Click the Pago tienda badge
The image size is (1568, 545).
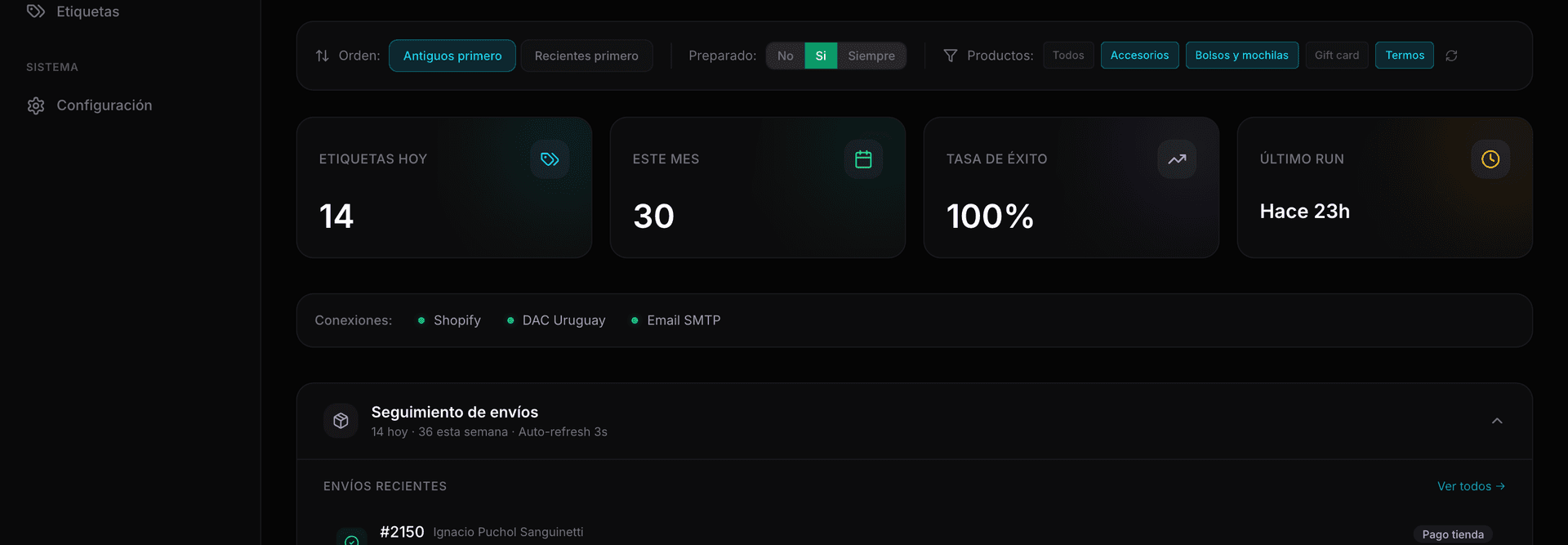pos(1453,534)
